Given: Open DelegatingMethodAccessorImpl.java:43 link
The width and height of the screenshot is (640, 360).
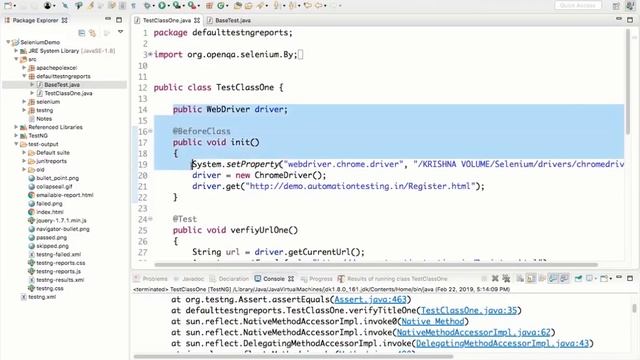Looking at the screenshot, I should [x=502, y=344].
